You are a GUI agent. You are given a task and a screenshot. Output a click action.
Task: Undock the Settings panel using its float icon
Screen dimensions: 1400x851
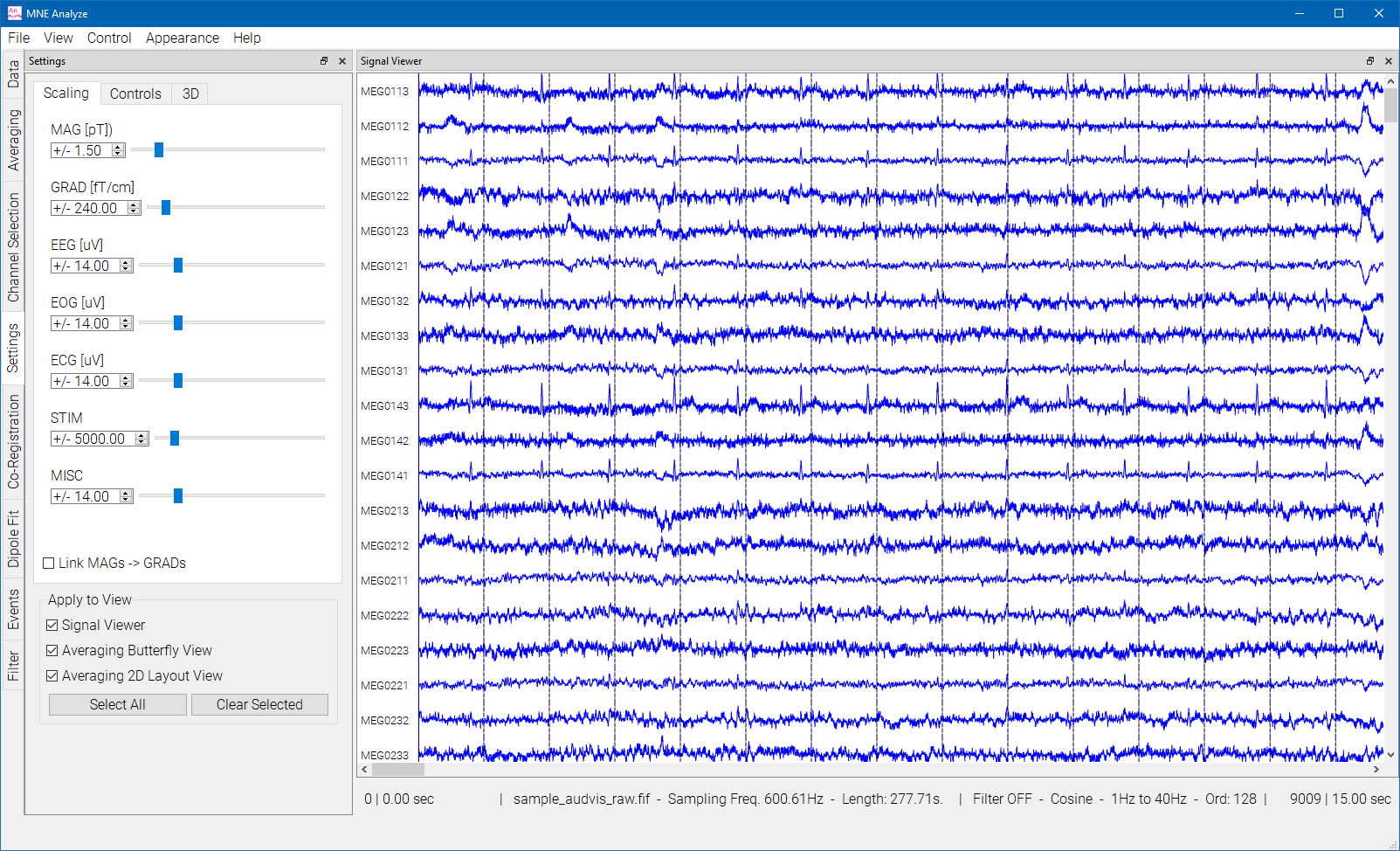point(324,61)
